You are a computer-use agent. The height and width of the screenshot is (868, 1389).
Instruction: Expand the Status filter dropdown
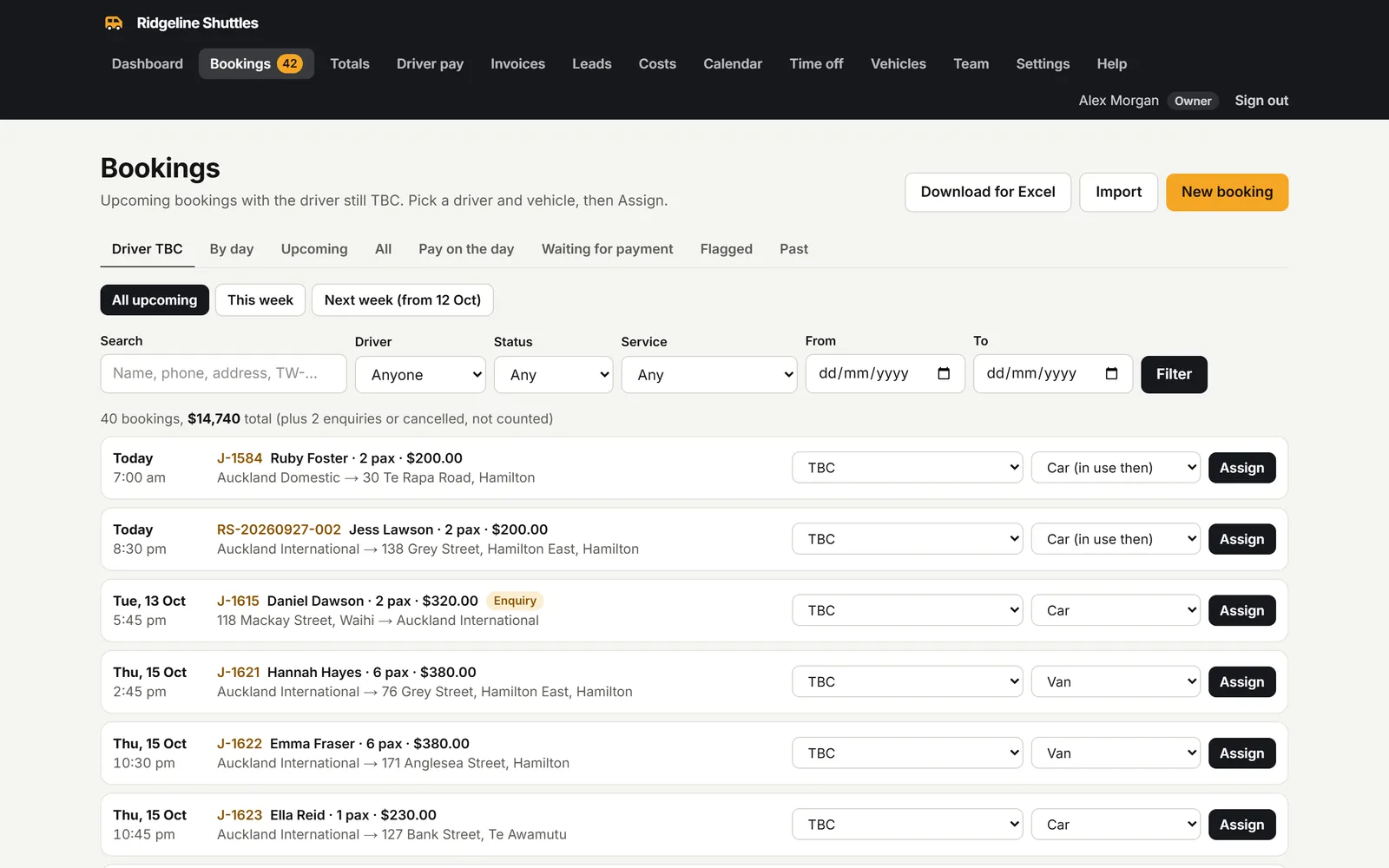click(554, 375)
